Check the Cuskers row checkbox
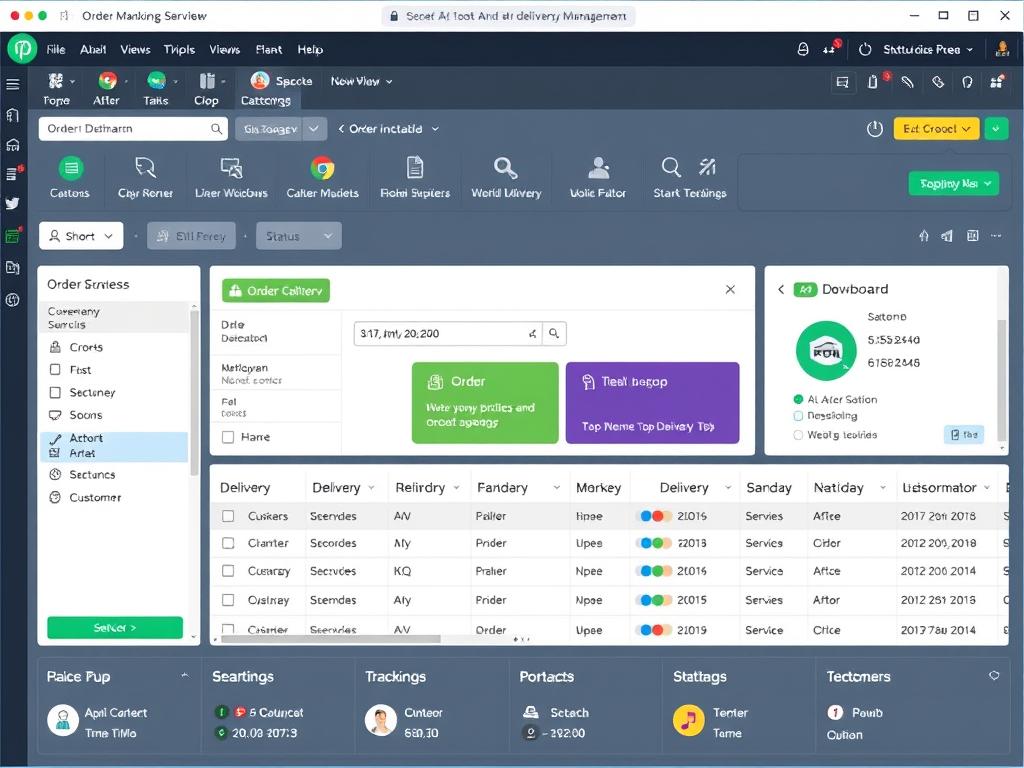This screenshot has width=1024, height=768. coord(228,516)
